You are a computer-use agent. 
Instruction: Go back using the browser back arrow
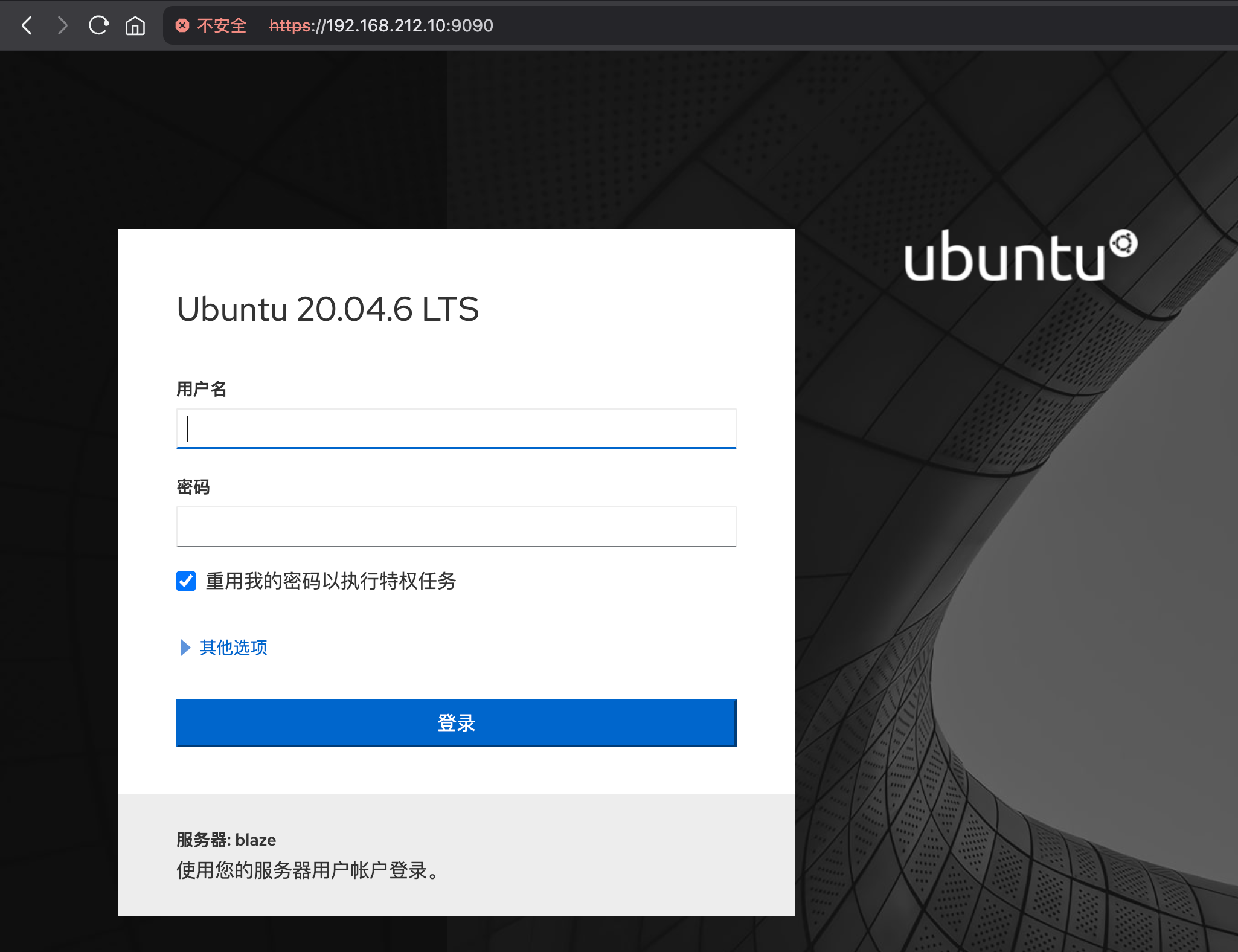click(x=27, y=25)
